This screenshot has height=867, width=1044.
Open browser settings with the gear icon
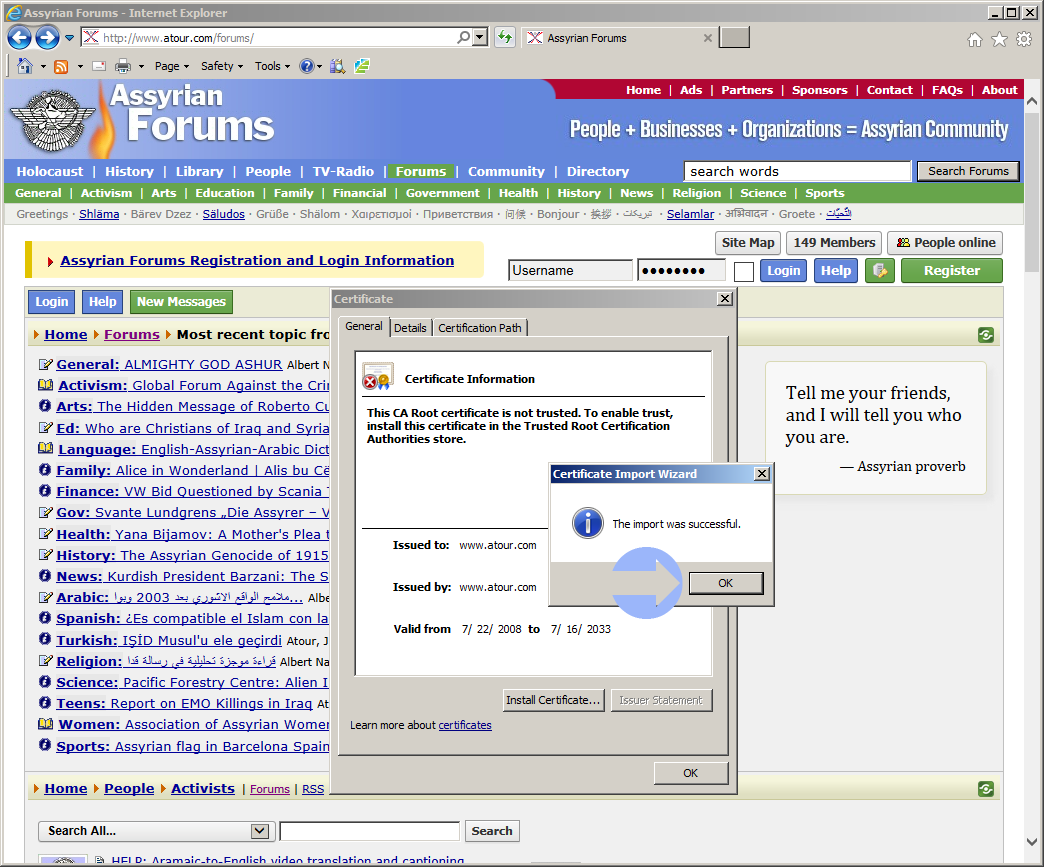click(1024, 40)
